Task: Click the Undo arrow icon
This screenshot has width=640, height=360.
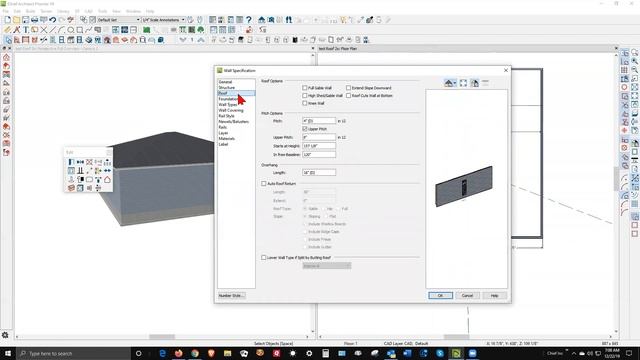Action: tap(53, 20)
